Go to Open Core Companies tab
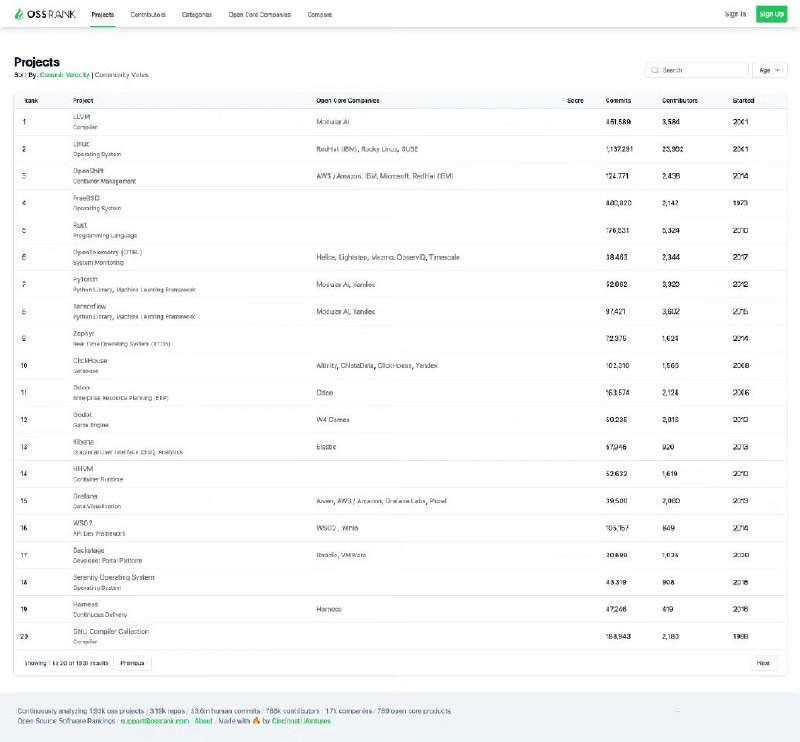800x742 pixels. (260, 15)
